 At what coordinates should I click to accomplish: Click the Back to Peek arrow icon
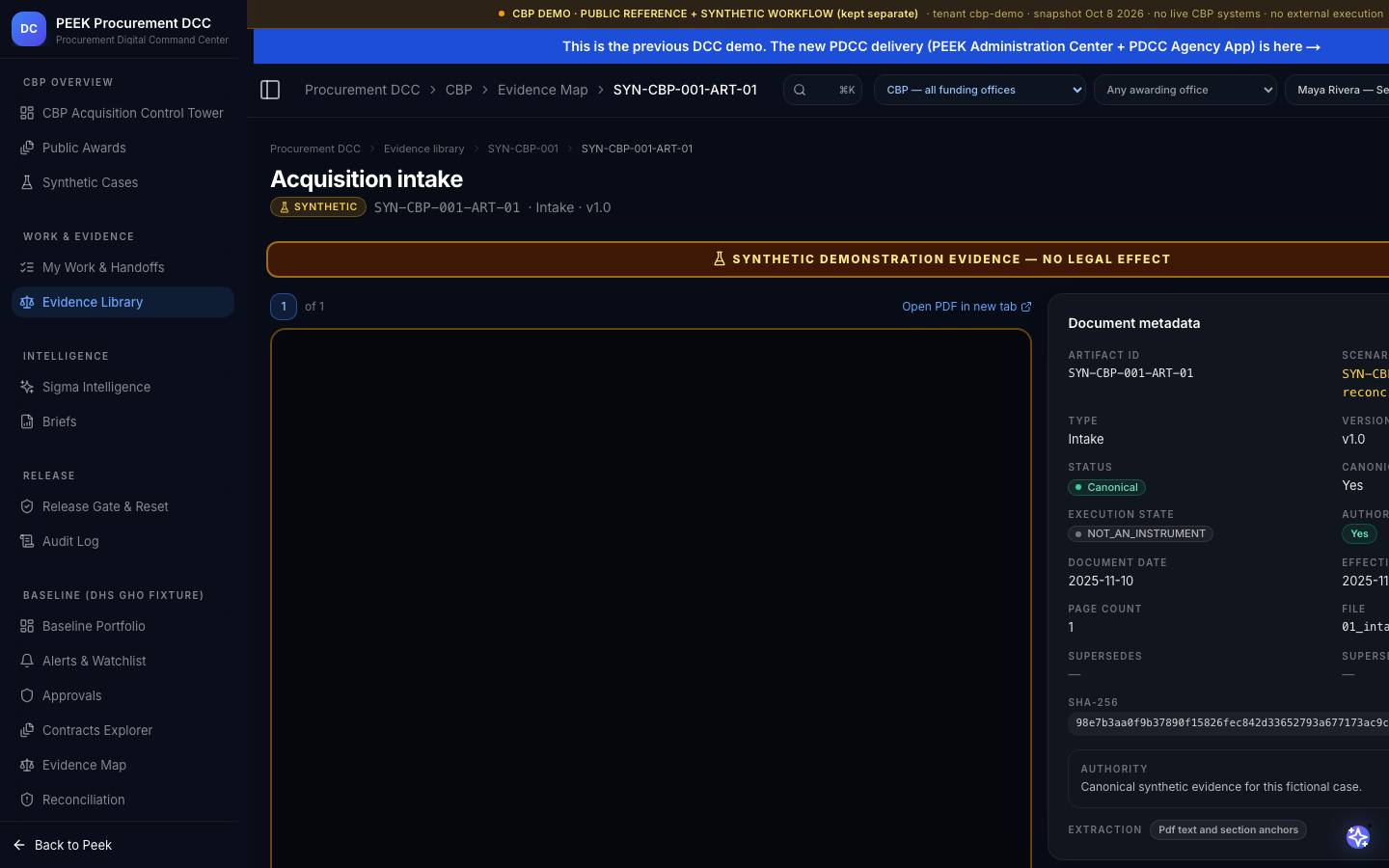tap(19, 845)
